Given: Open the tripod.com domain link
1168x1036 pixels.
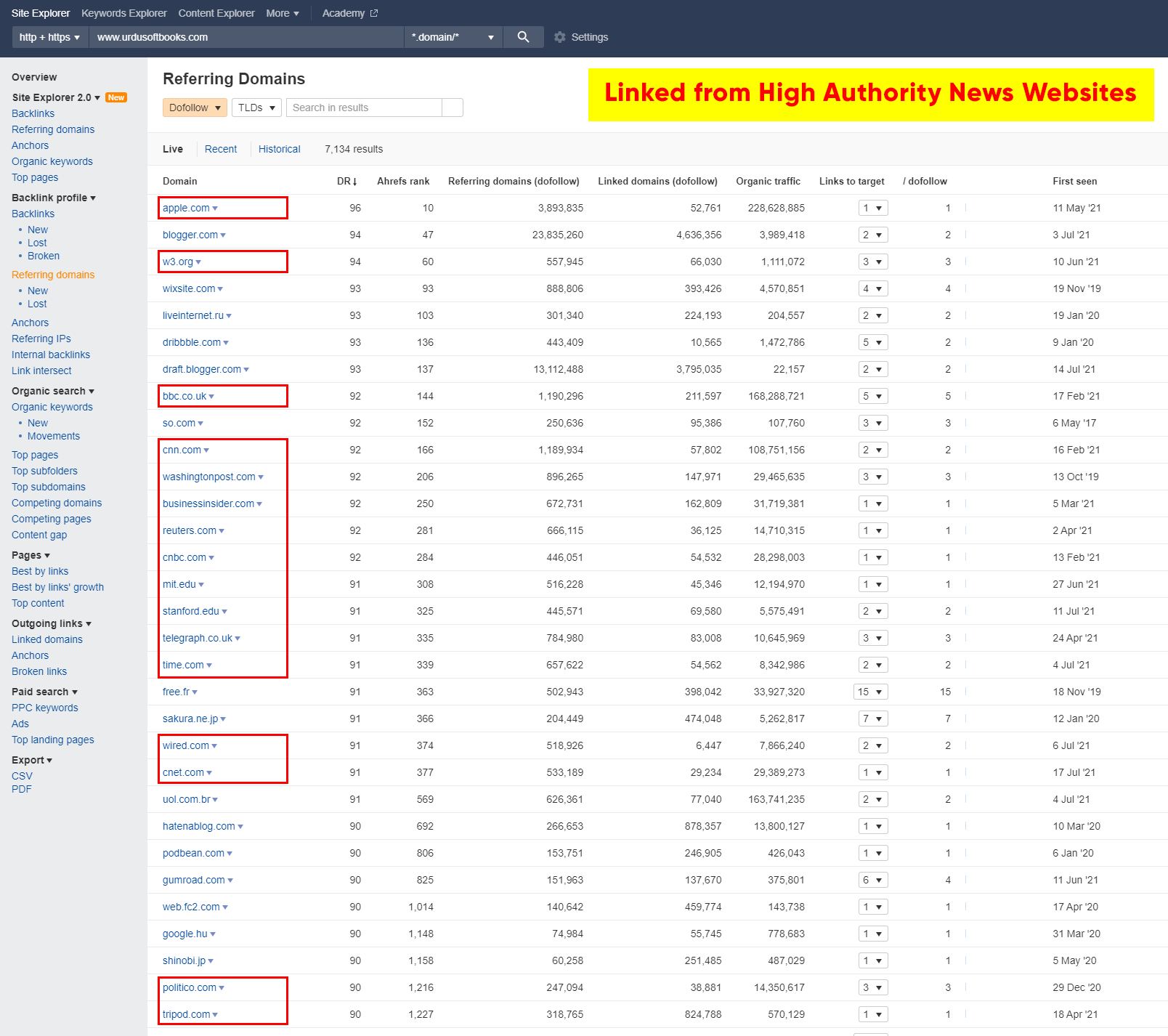Looking at the screenshot, I should [187, 1014].
